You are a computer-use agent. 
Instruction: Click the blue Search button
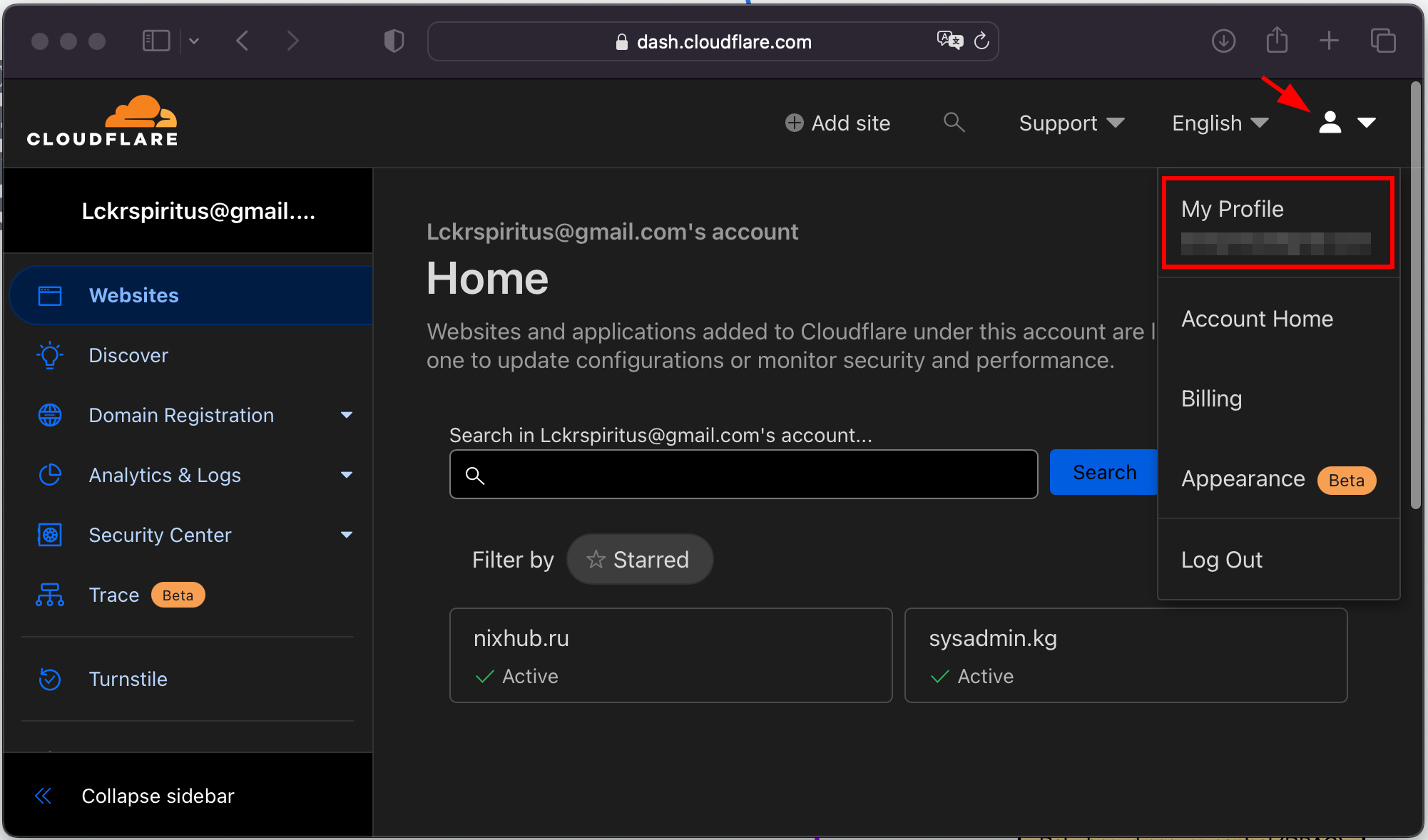pyautogui.click(x=1104, y=473)
